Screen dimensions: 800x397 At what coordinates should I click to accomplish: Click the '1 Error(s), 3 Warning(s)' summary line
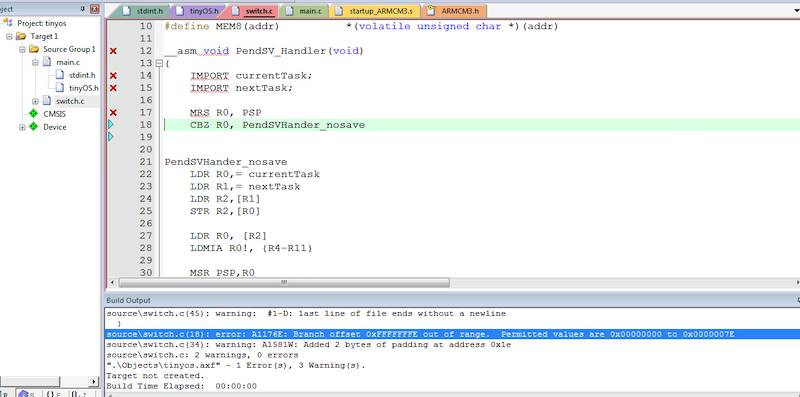click(236, 365)
